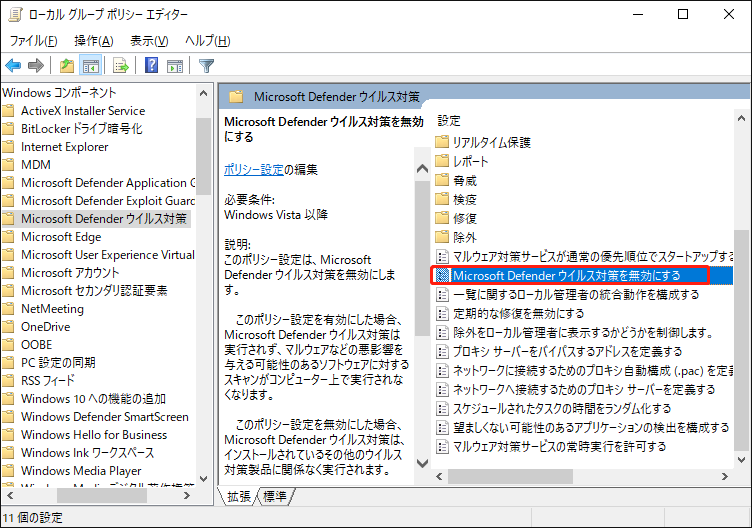Viewport: 752px width, 528px height.
Task: Select Internet Explorer tree folder
Action: tap(65, 147)
